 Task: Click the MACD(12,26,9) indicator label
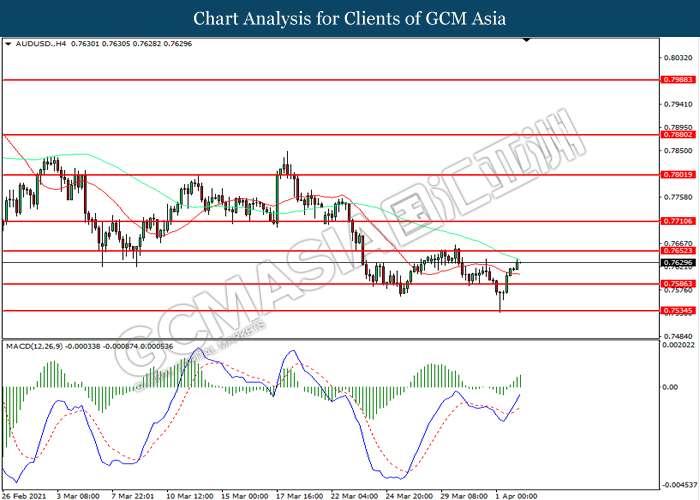click(x=34, y=346)
